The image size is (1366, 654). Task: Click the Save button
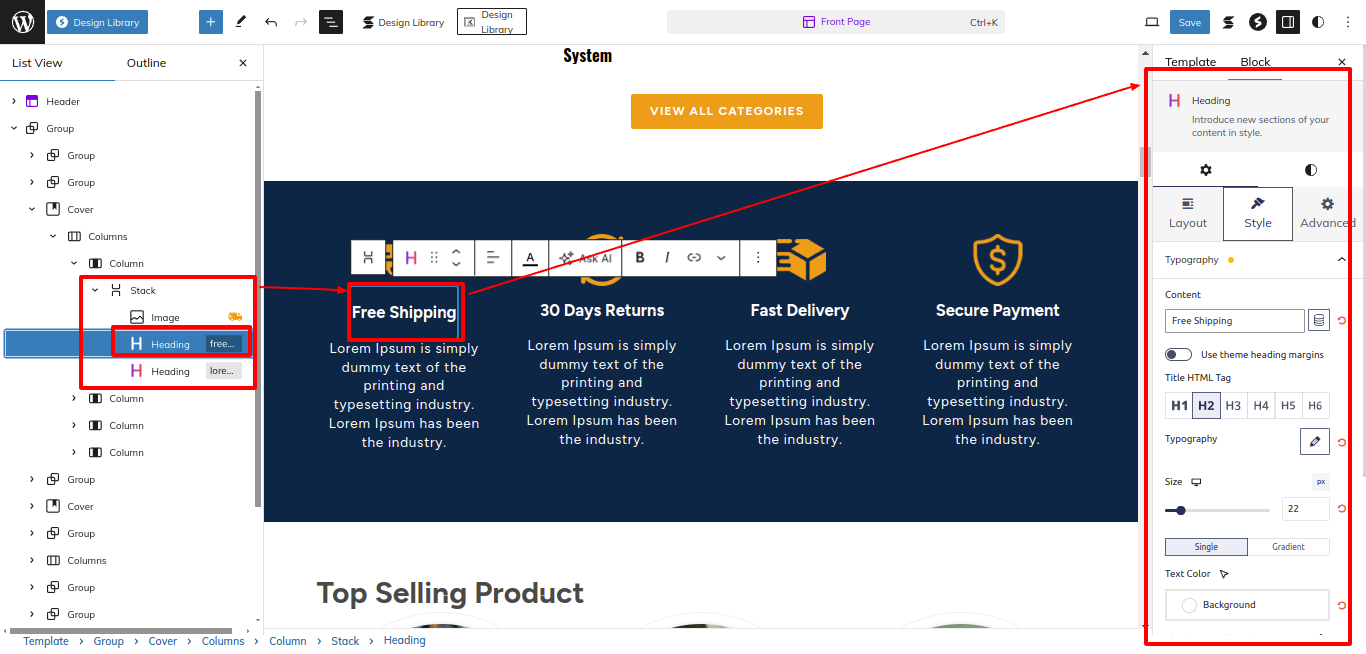pos(1190,22)
